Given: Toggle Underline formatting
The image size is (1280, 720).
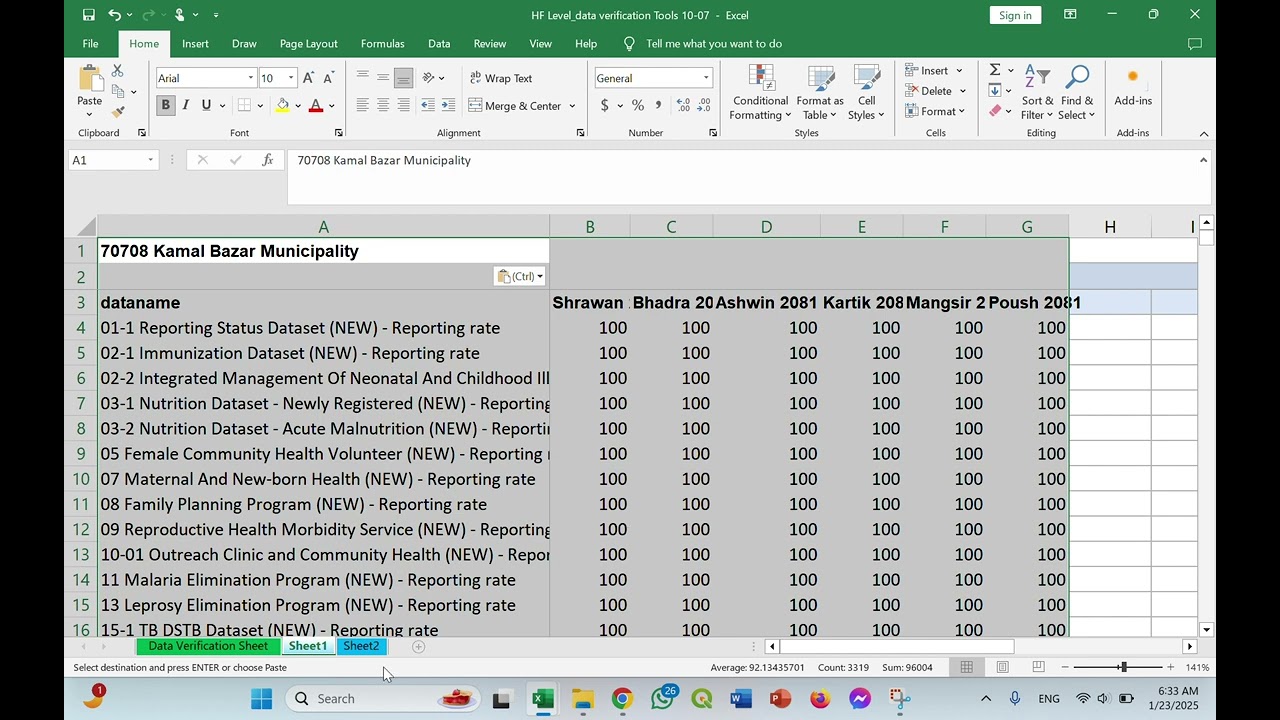Looking at the screenshot, I should pos(206,105).
